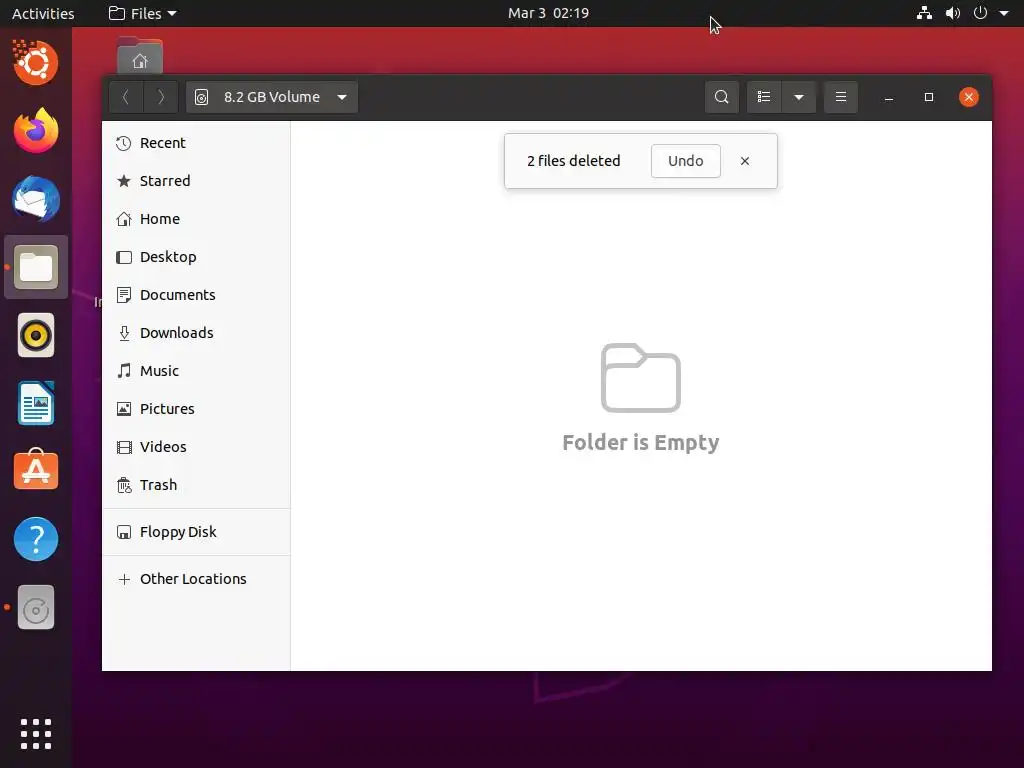Expand the 8.2 GB Volume path dropdown
This screenshot has width=1024, height=768.
tap(342, 97)
